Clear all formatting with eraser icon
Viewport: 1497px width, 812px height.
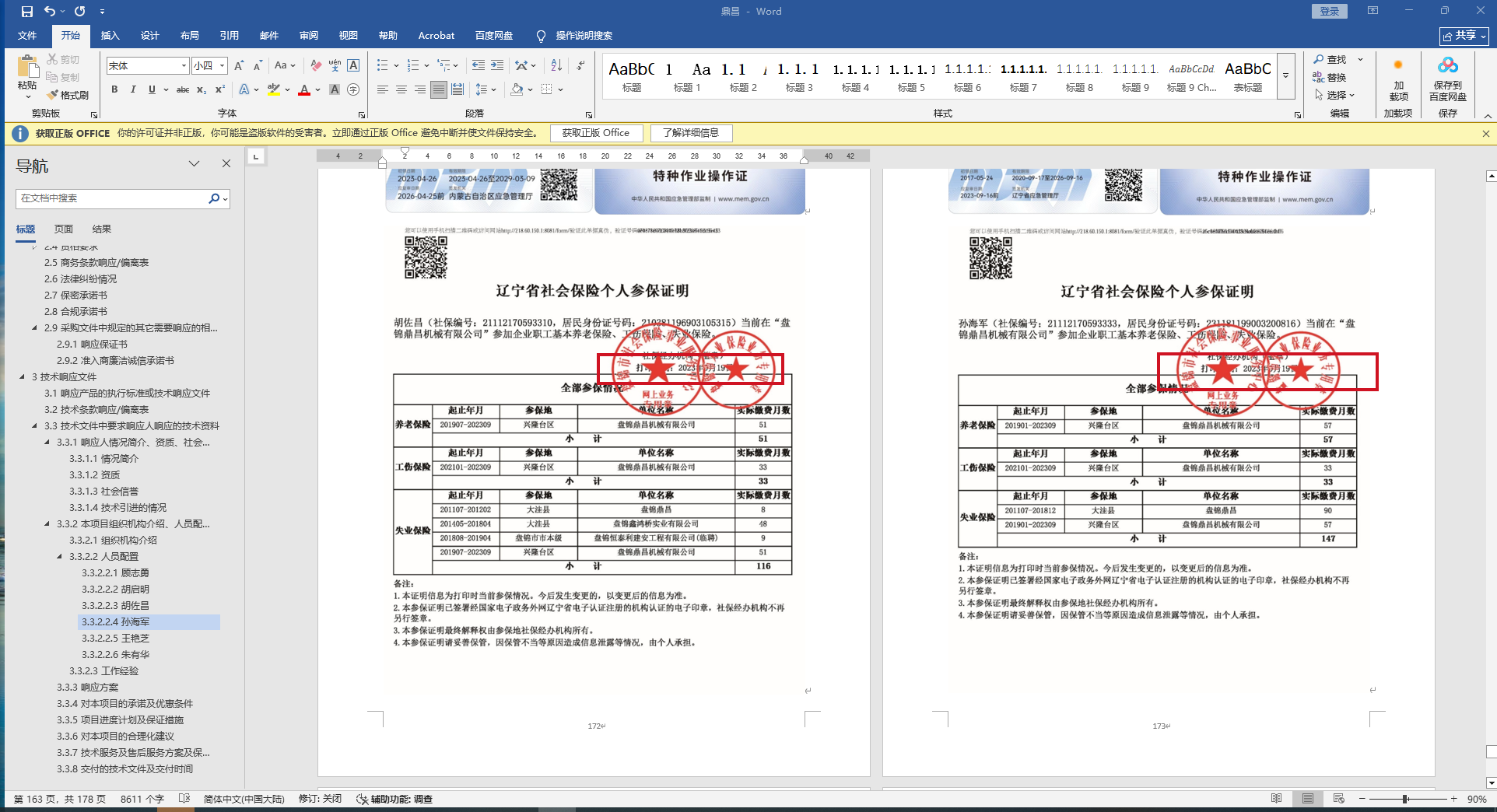point(315,66)
